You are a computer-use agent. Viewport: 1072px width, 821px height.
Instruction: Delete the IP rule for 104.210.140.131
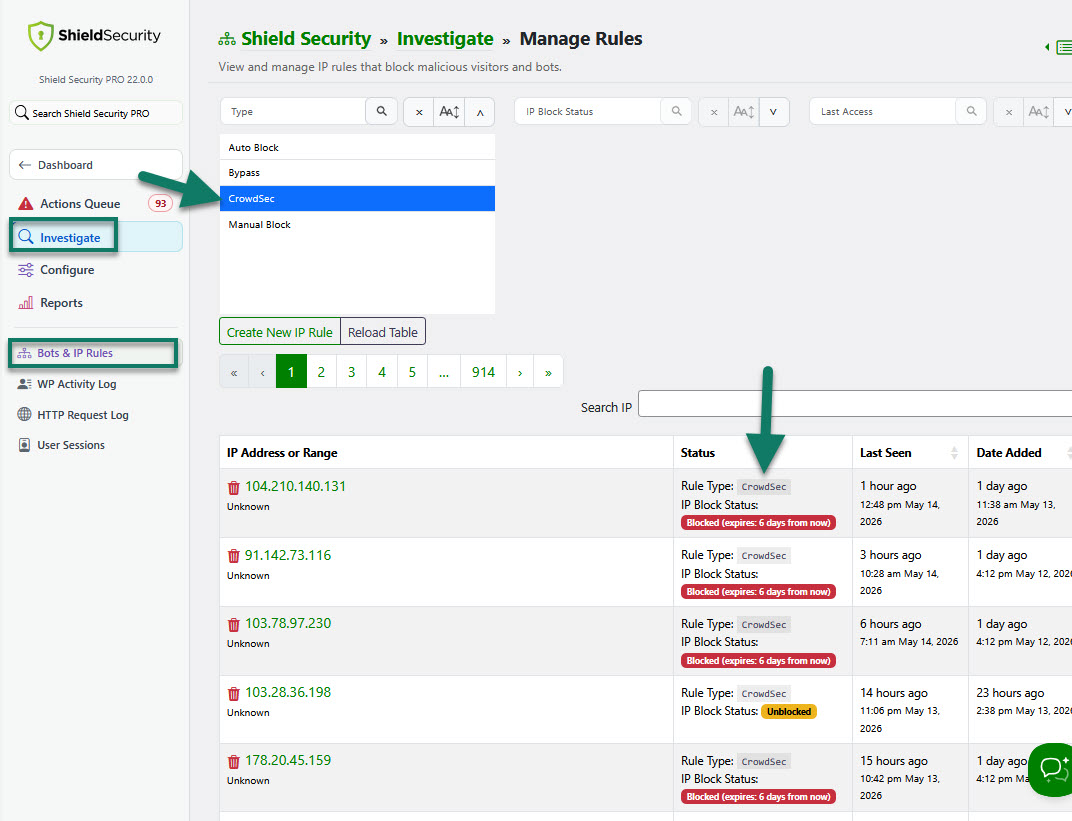tap(234, 487)
